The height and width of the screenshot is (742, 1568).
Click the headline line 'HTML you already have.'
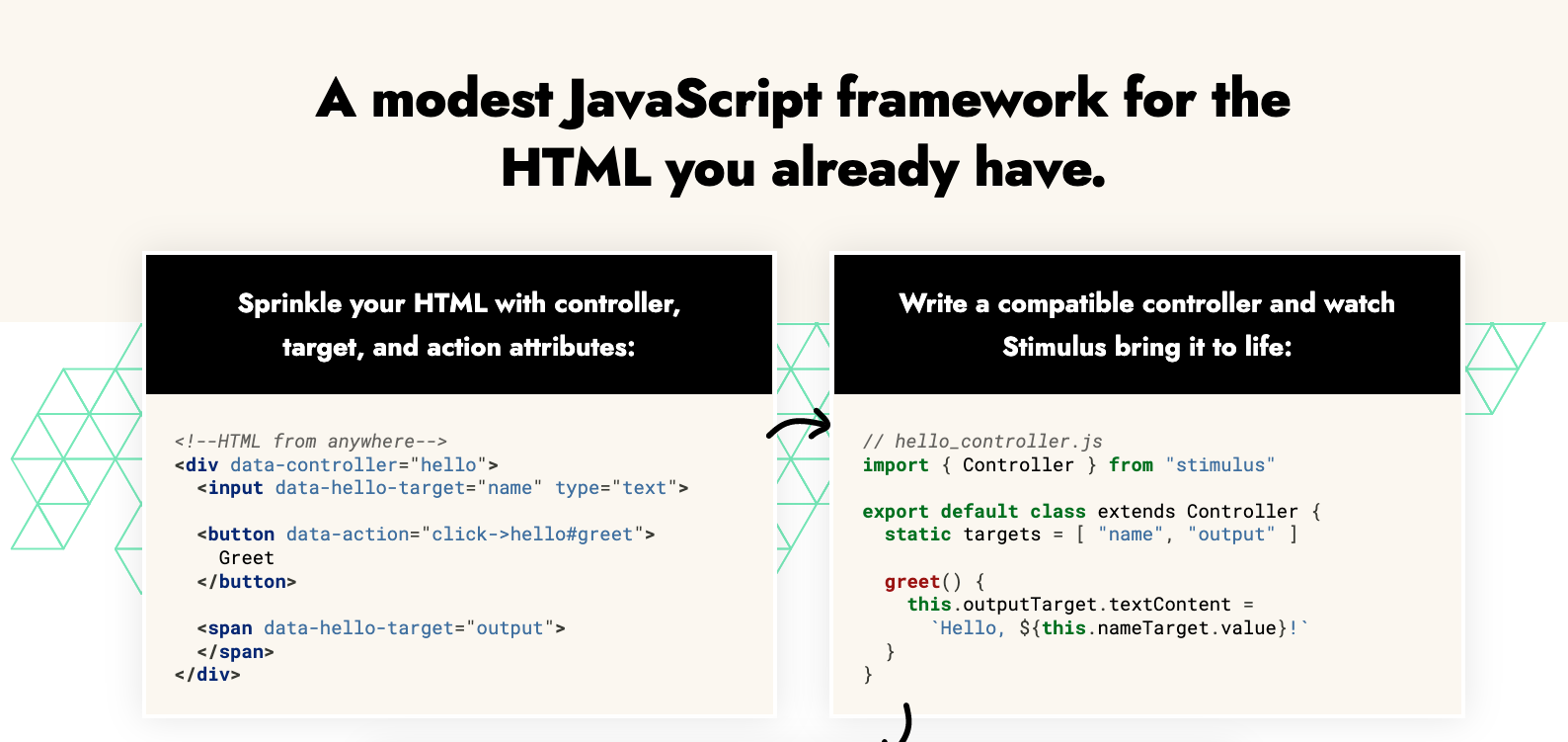coord(803,168)
